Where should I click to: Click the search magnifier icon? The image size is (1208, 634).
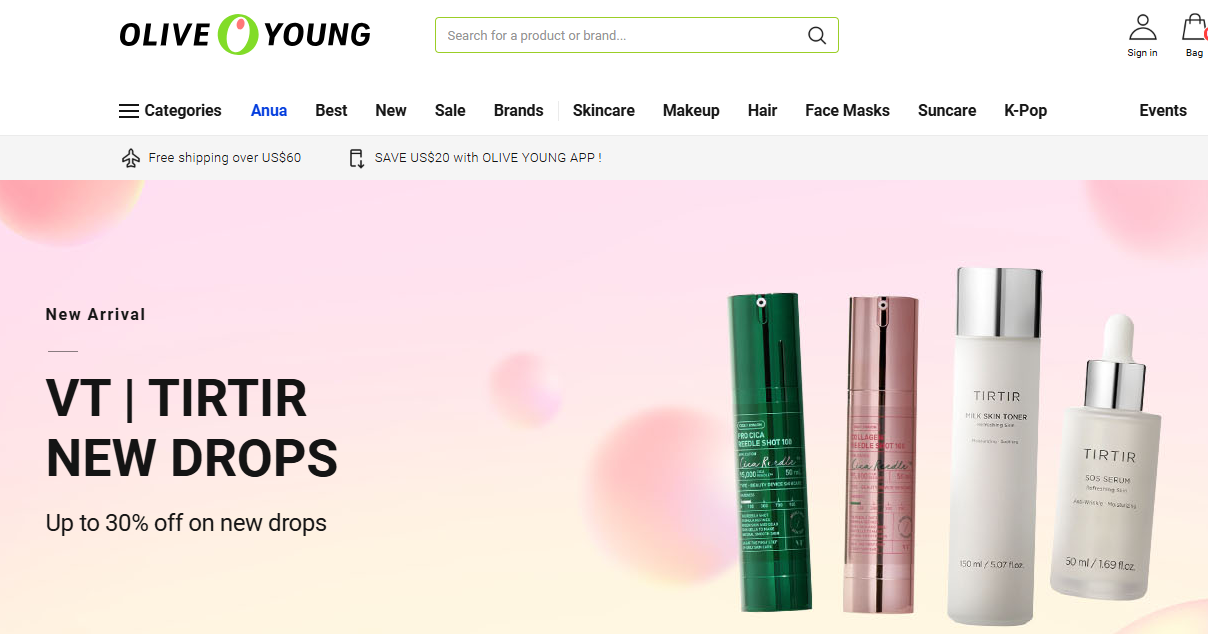pyautogui.click(x=817, y=35)
